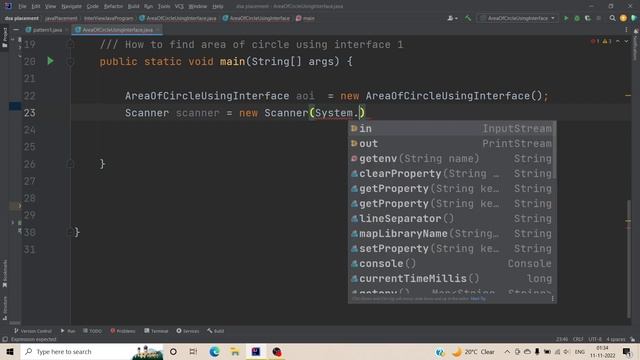Viewport: 640px width, 360px height.
Task: Open the TODO tool window
Action: (x=92, y=331)
